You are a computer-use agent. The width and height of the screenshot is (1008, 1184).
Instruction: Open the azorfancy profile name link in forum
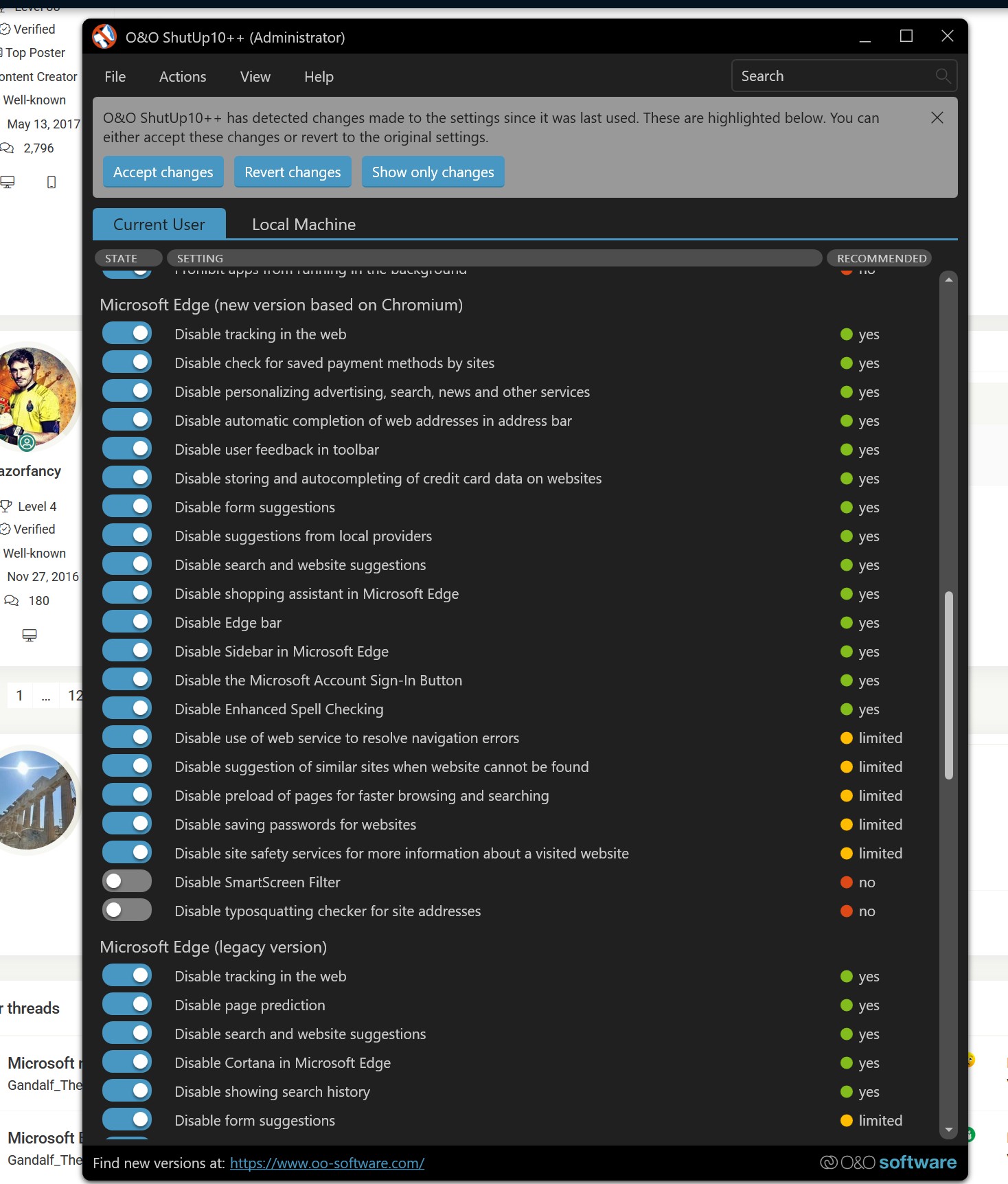(30, 471)
